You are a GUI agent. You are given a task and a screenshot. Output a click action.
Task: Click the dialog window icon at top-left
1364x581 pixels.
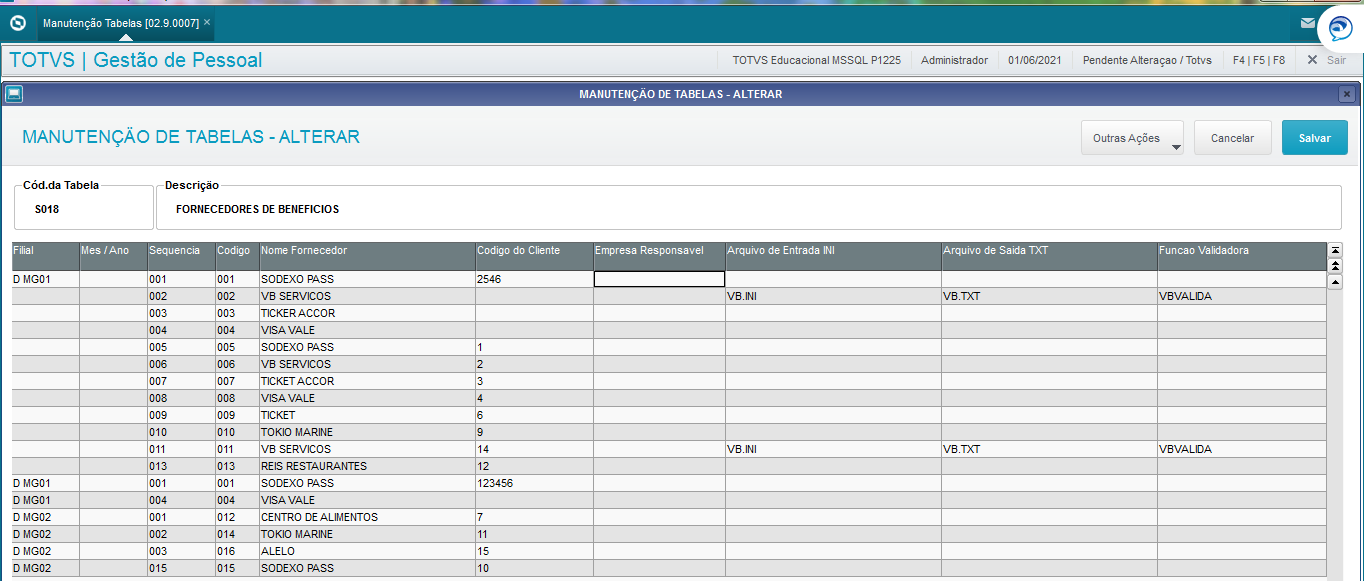tap(13, 94)
